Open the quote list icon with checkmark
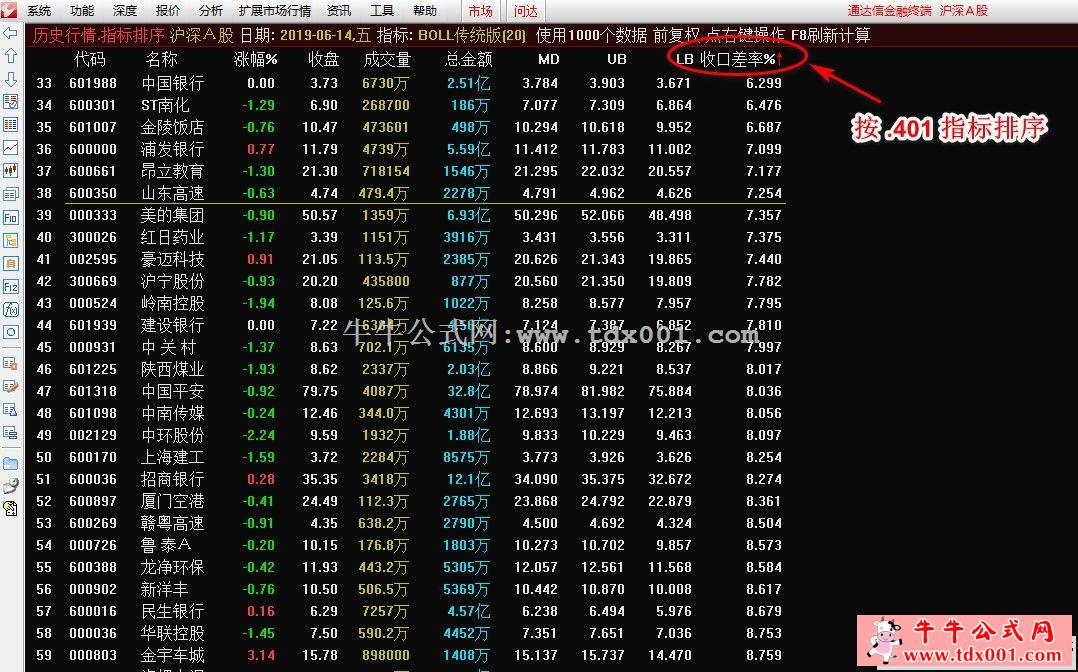The image size is (1078, 672). (x=10, y=102)
